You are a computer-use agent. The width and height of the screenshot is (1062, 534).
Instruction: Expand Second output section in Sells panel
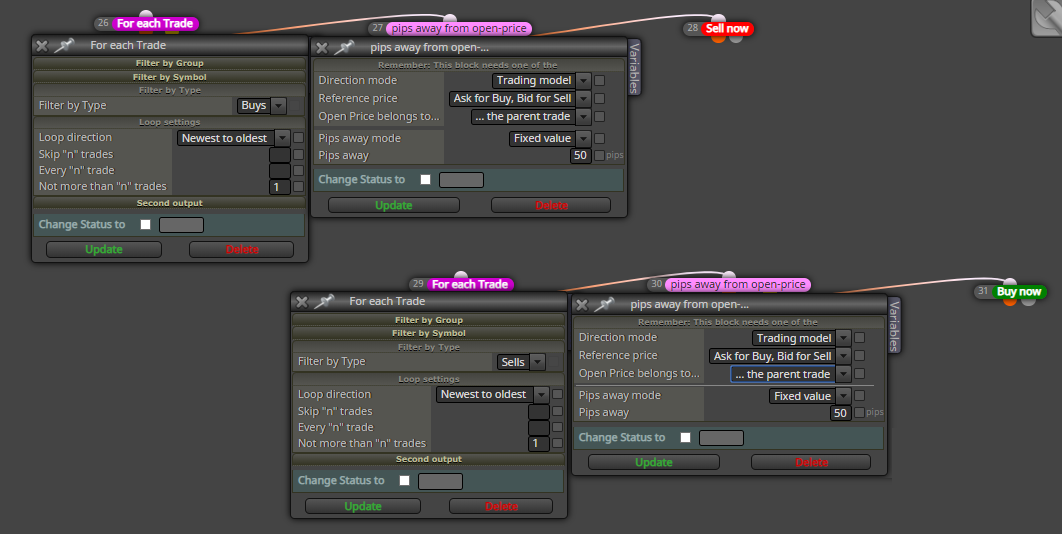(429, 459)
